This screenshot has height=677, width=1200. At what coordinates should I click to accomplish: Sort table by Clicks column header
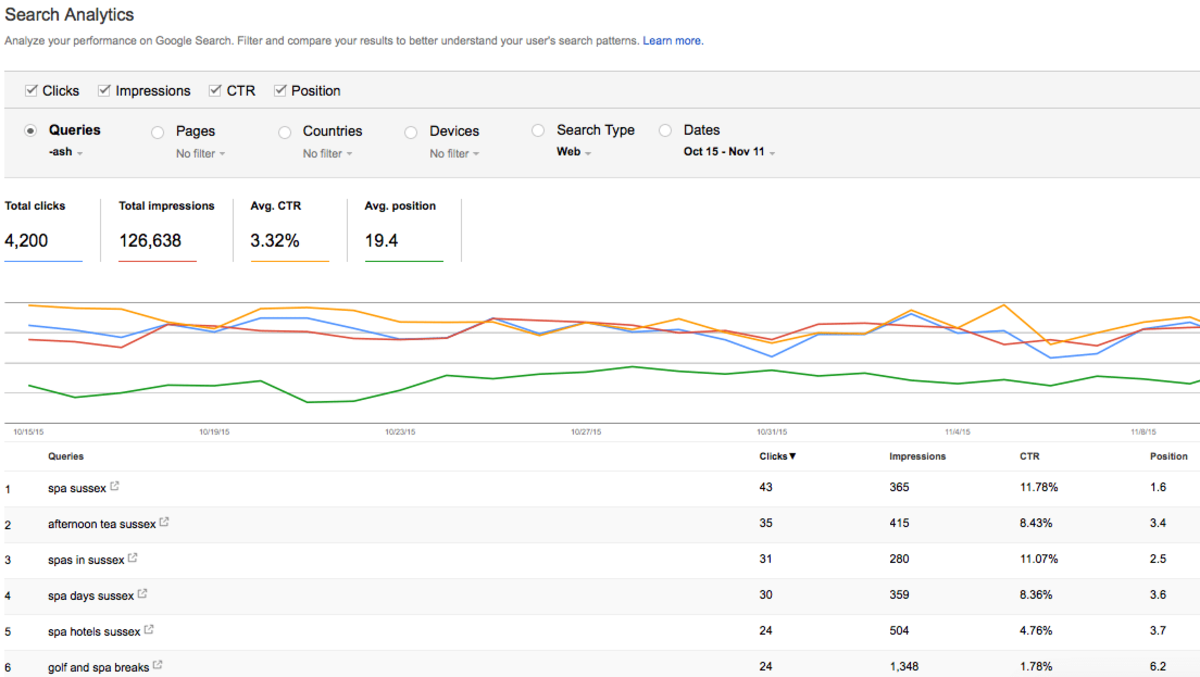click(x=777, y=457)
